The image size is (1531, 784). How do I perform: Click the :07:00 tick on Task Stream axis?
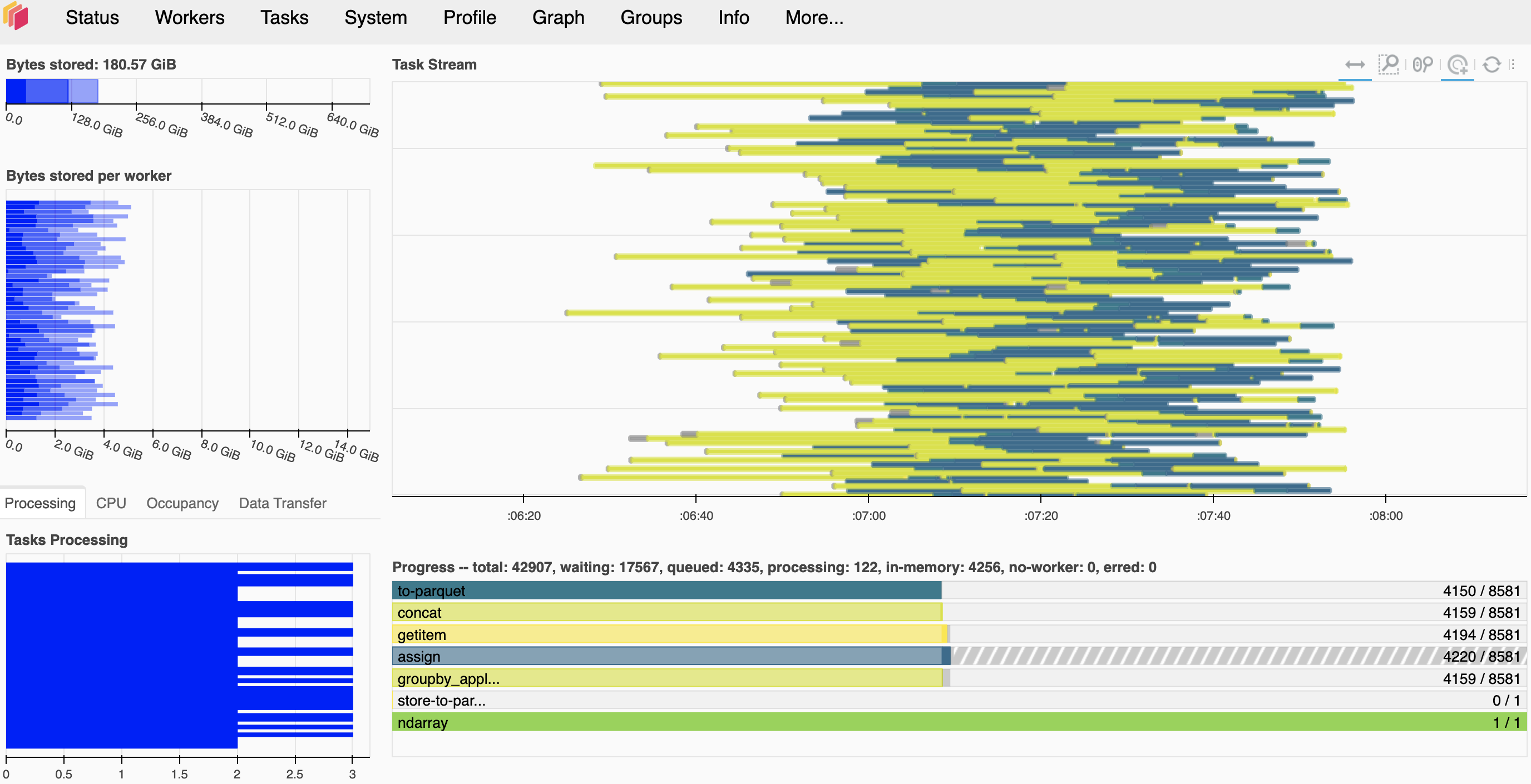click(868, 515)
